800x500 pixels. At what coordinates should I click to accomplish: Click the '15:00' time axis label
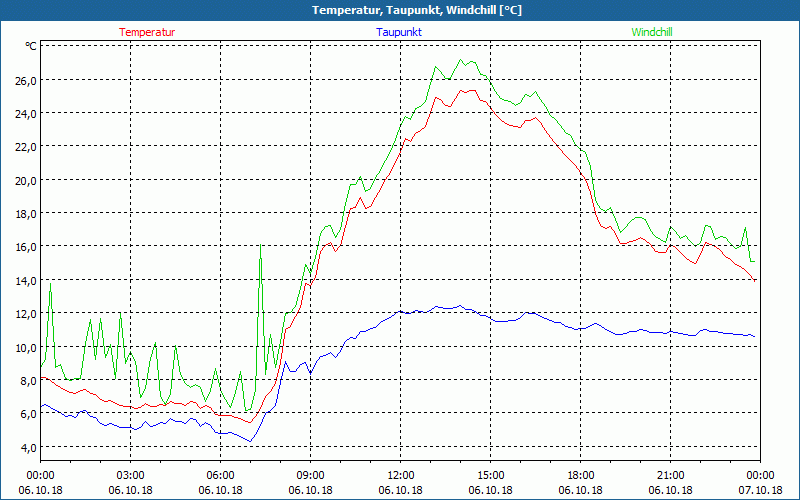click(490, 476)
